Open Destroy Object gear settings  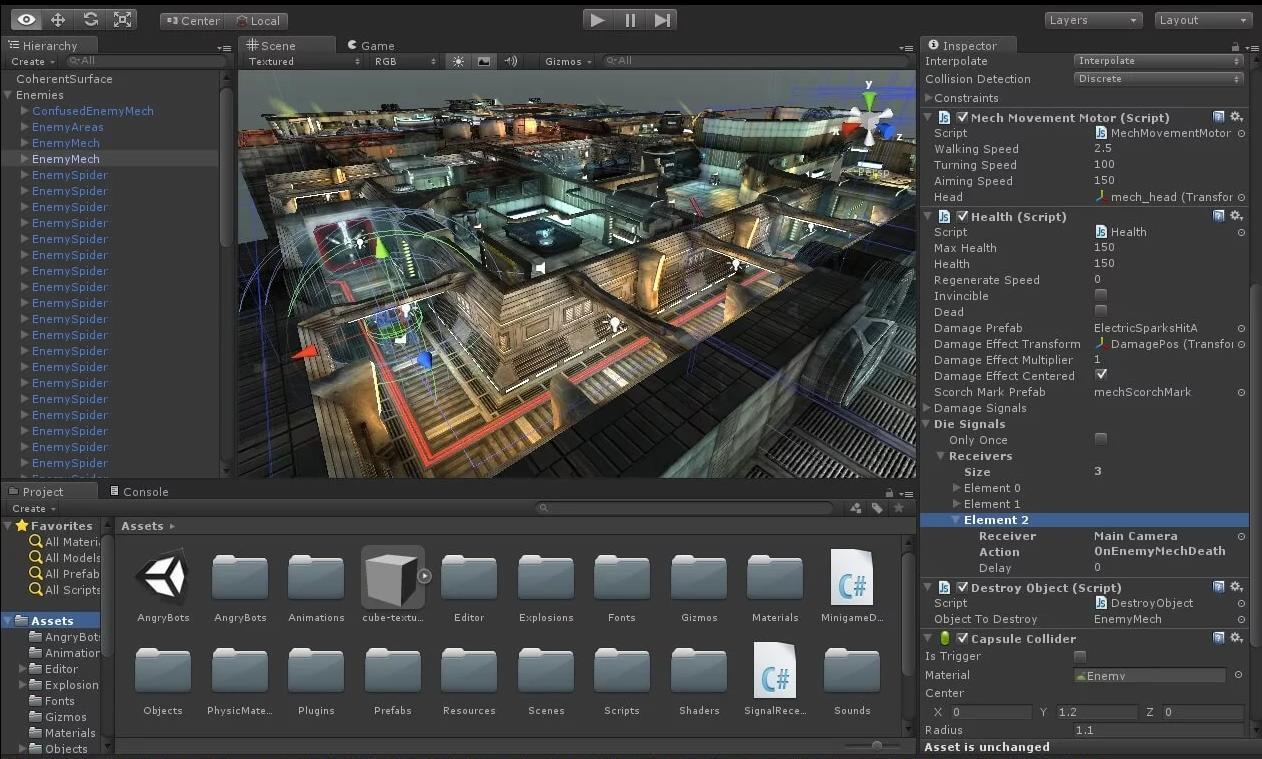(x=1237, y=587)
